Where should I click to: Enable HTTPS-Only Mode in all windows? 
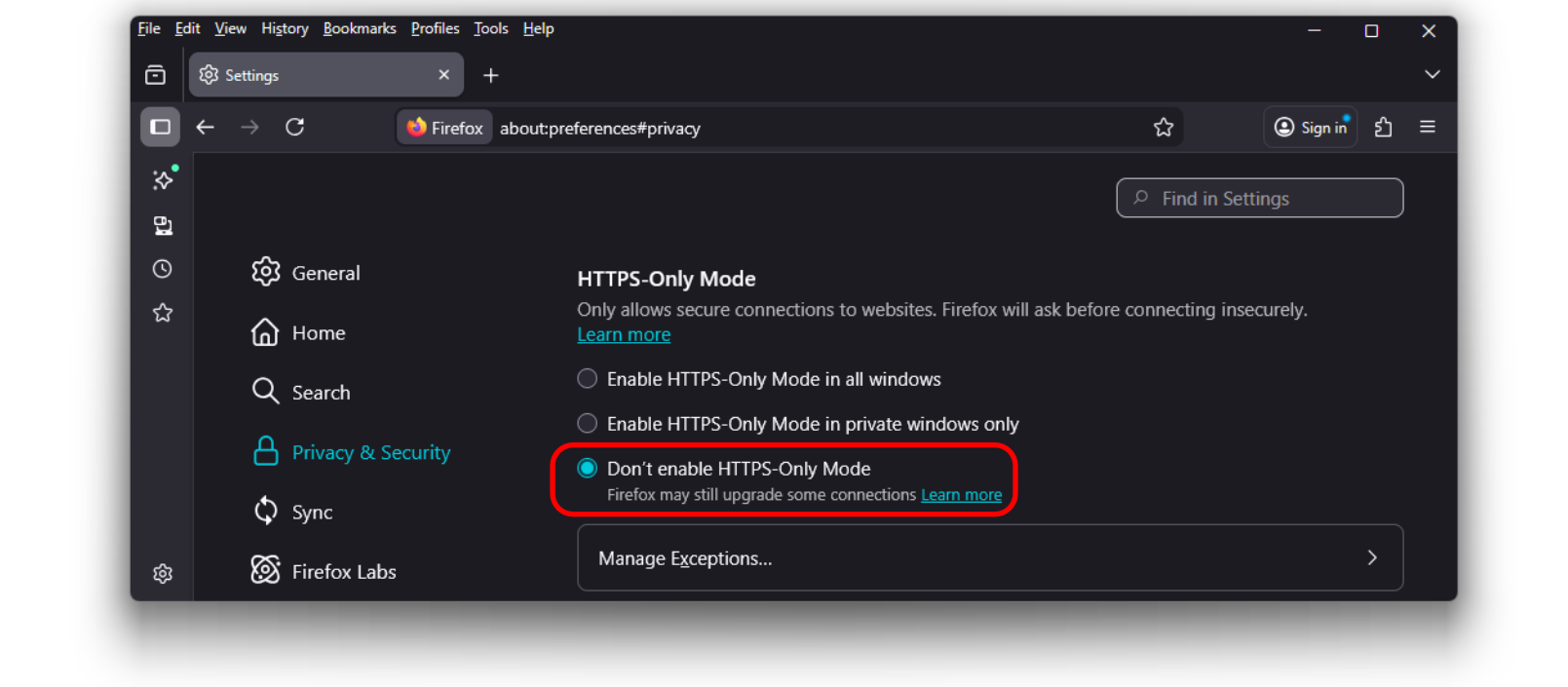(x=588, y=379)
